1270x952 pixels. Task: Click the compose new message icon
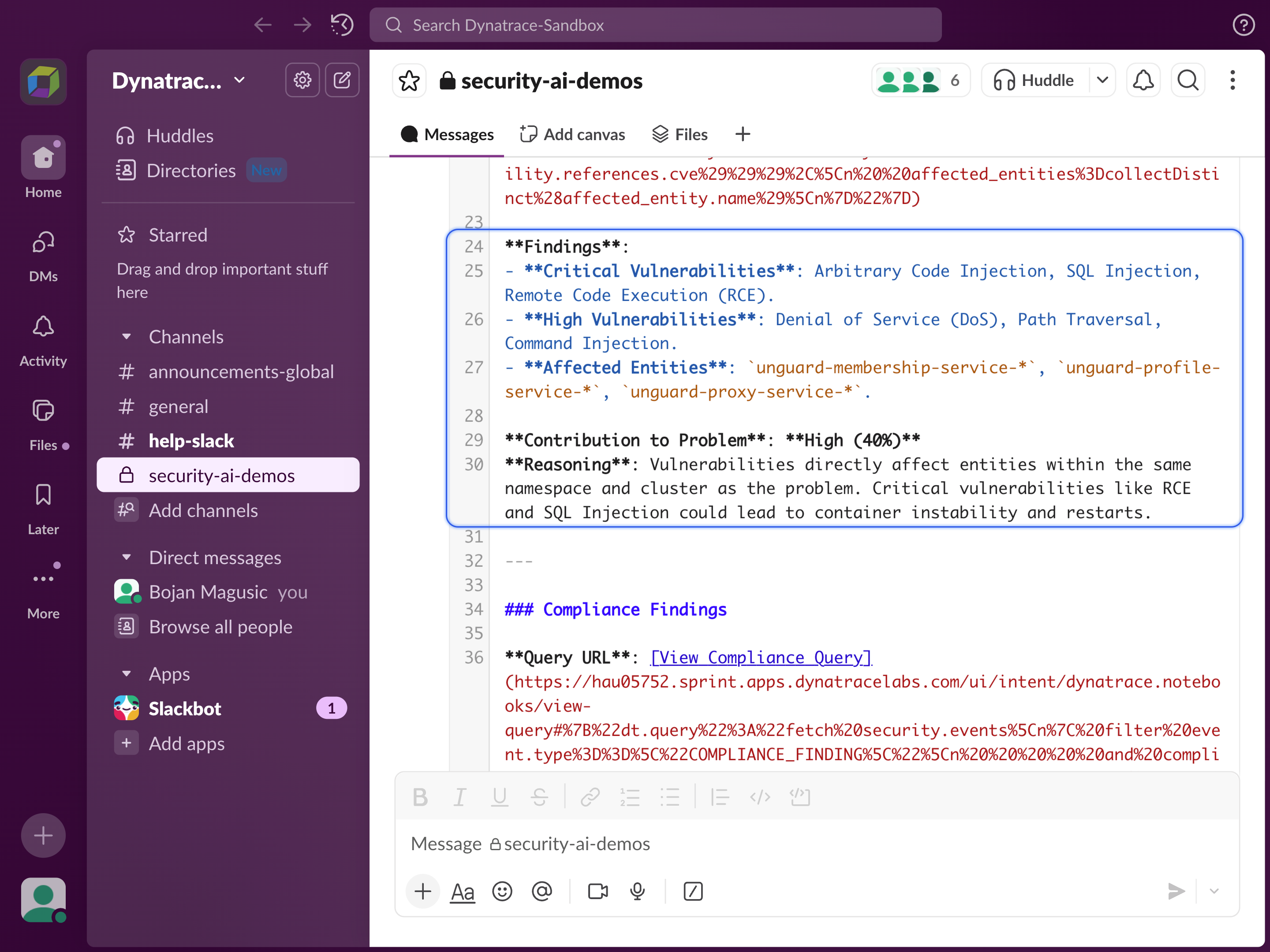tap(342, 80)
